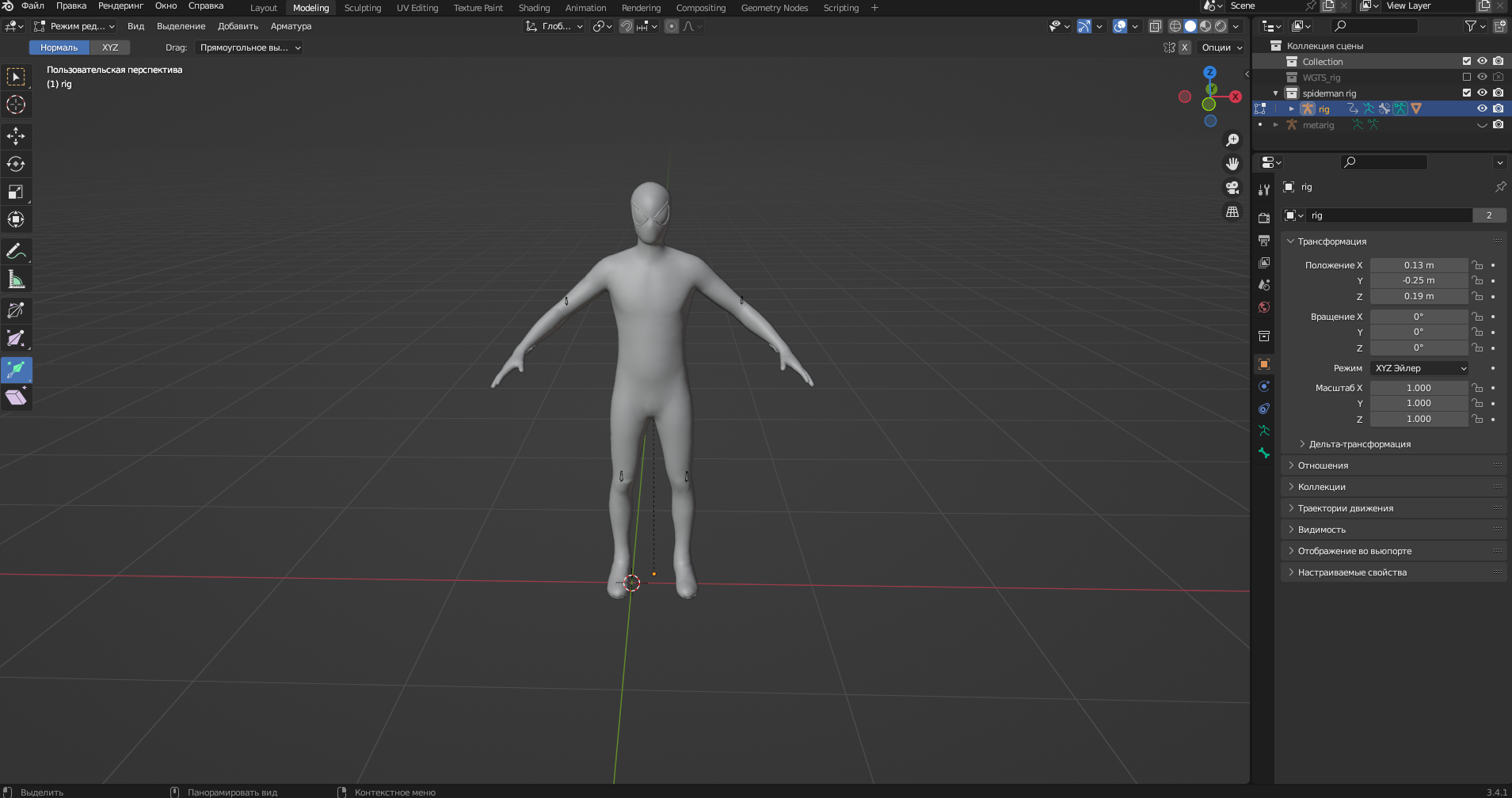Disable metarig in renders camera icon
Screen dimensions: 1512x798
coord(1498,124)
